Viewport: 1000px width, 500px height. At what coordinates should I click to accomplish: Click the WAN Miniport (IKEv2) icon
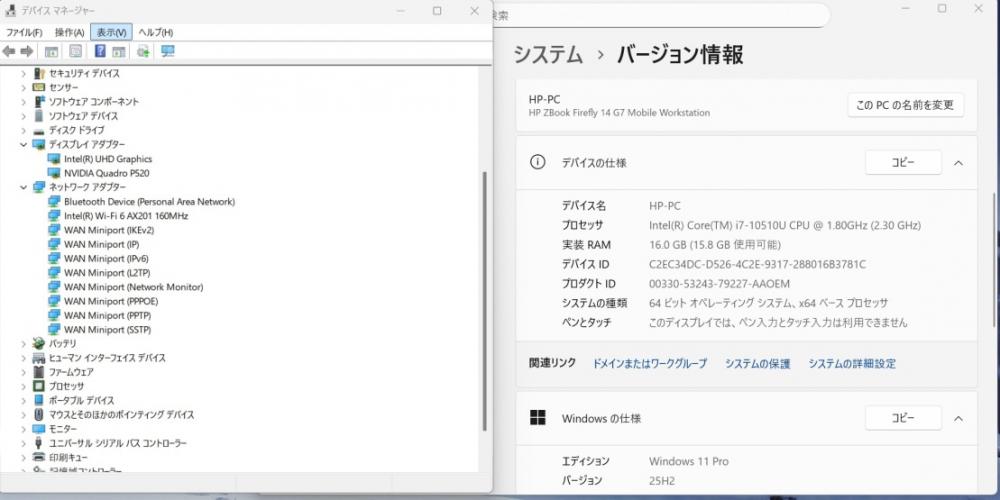(x=54, y=230)
